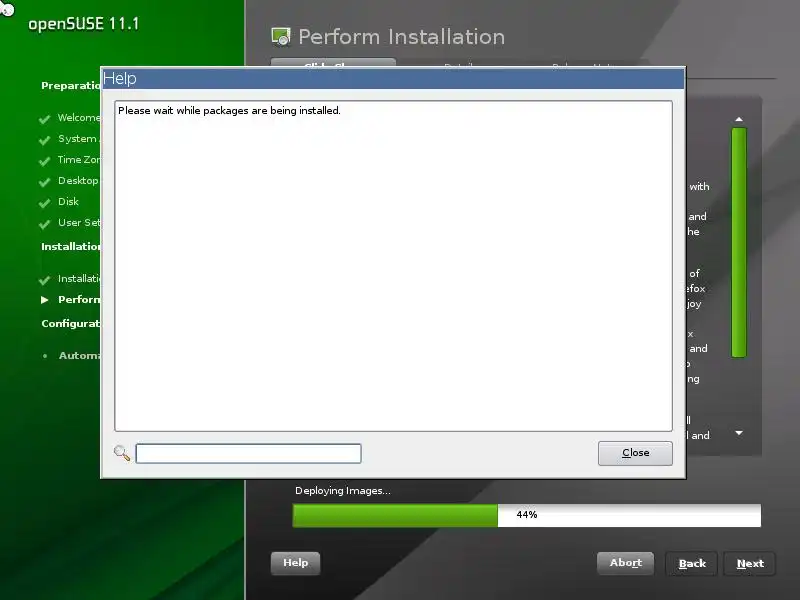800x600 pixels.
Task: Click the Perform Installation header icon
Action: click(281, 37)
